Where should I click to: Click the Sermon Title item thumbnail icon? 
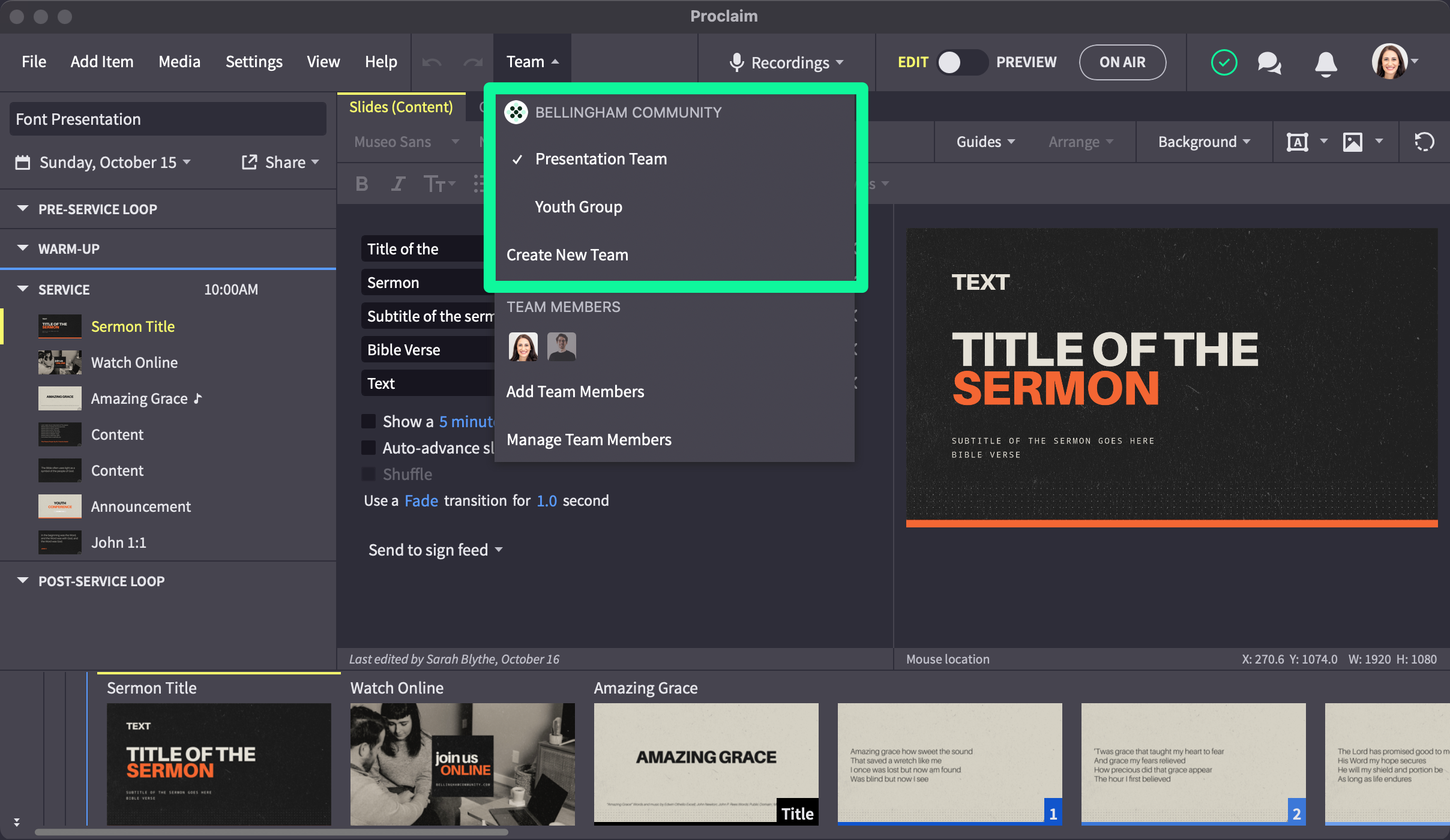(60, 326)
